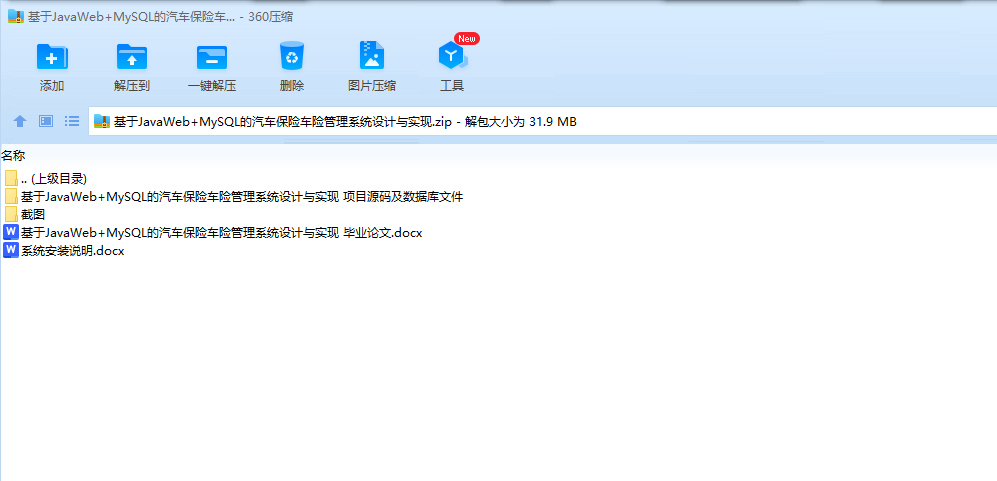Click the 一键解压 one-click extract icon
997x481 pixels.
212,57
